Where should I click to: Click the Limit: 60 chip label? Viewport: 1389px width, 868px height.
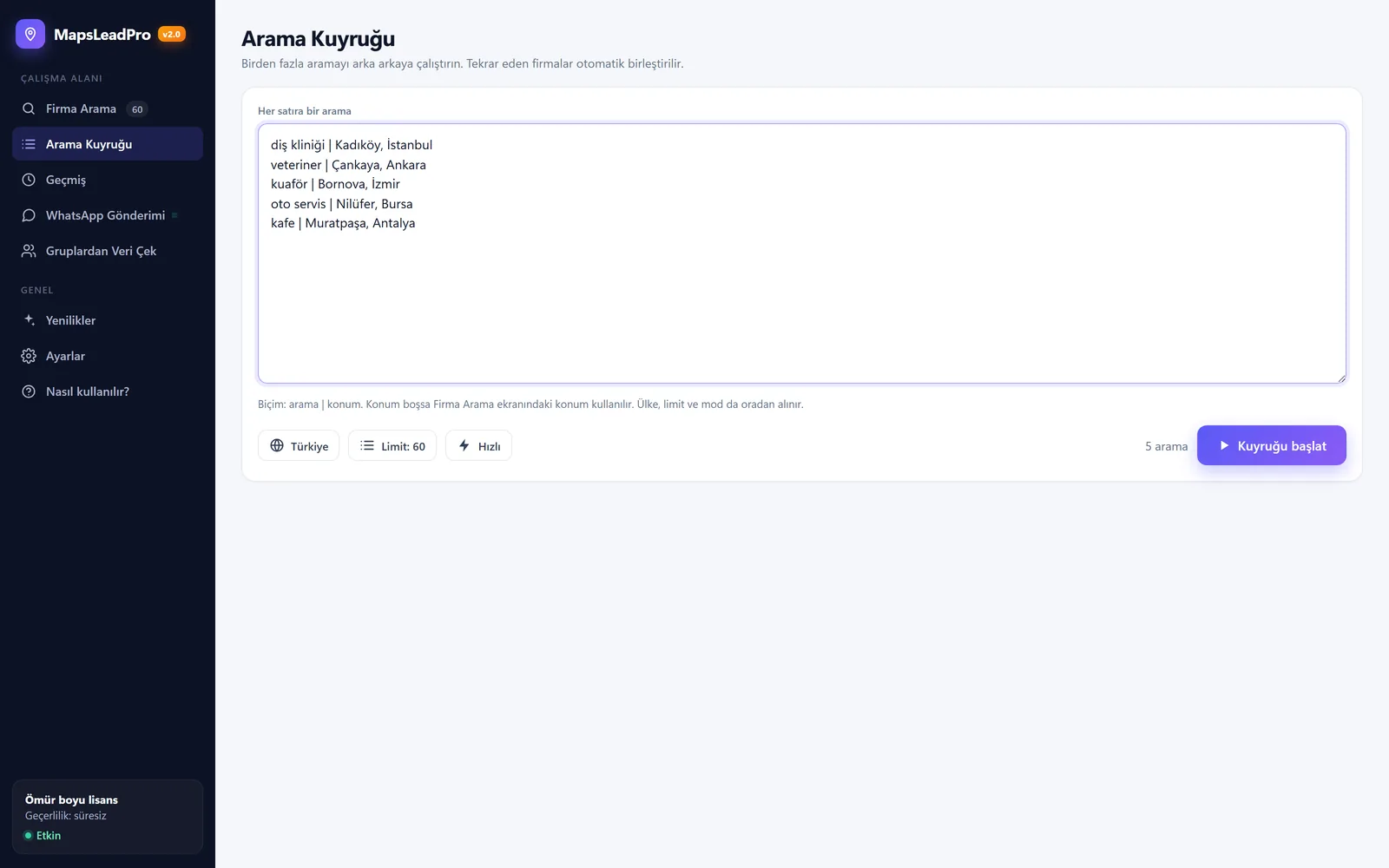pos(403,446)
